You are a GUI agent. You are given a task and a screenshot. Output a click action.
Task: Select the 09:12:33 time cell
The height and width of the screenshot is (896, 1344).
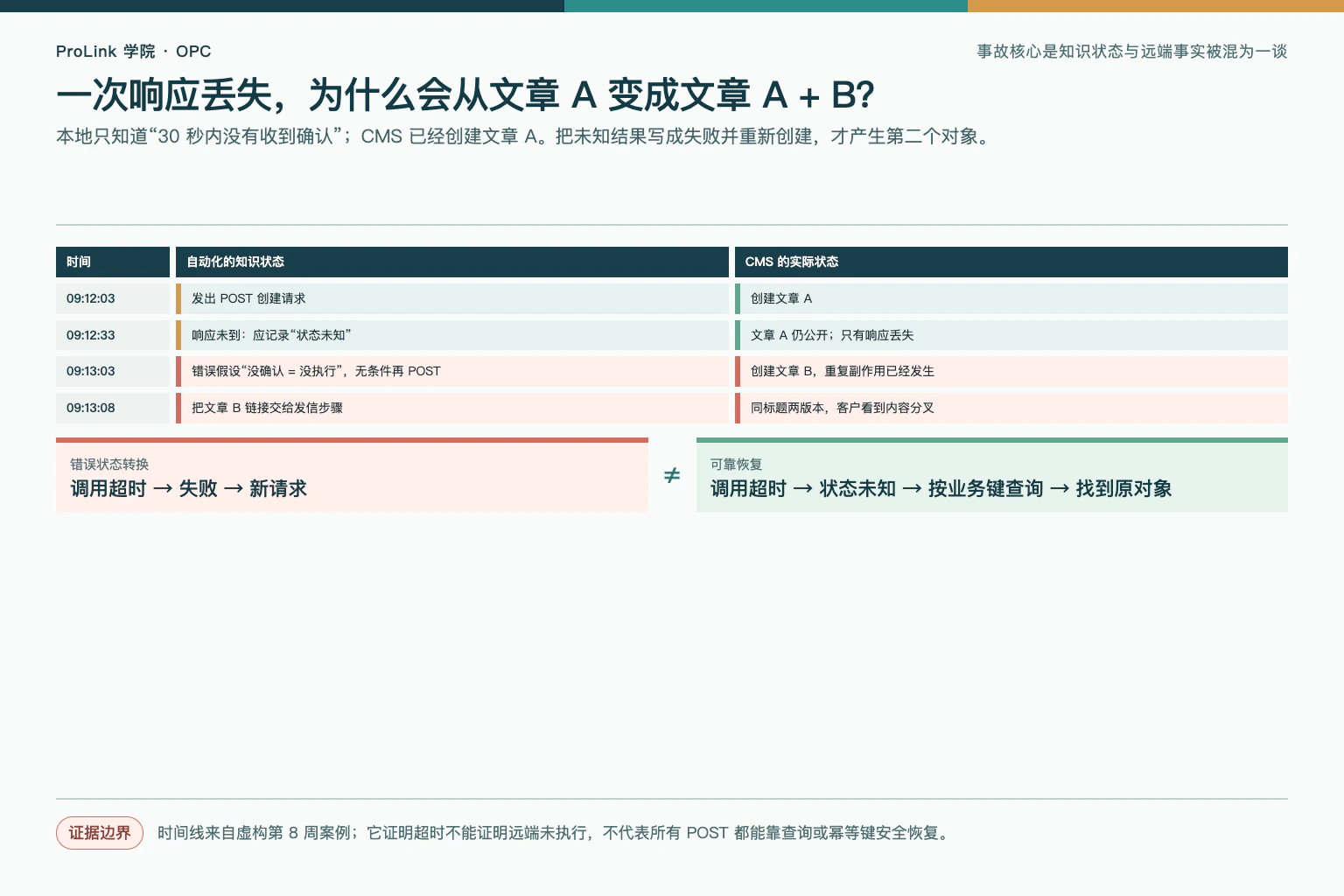pos(113,335)
